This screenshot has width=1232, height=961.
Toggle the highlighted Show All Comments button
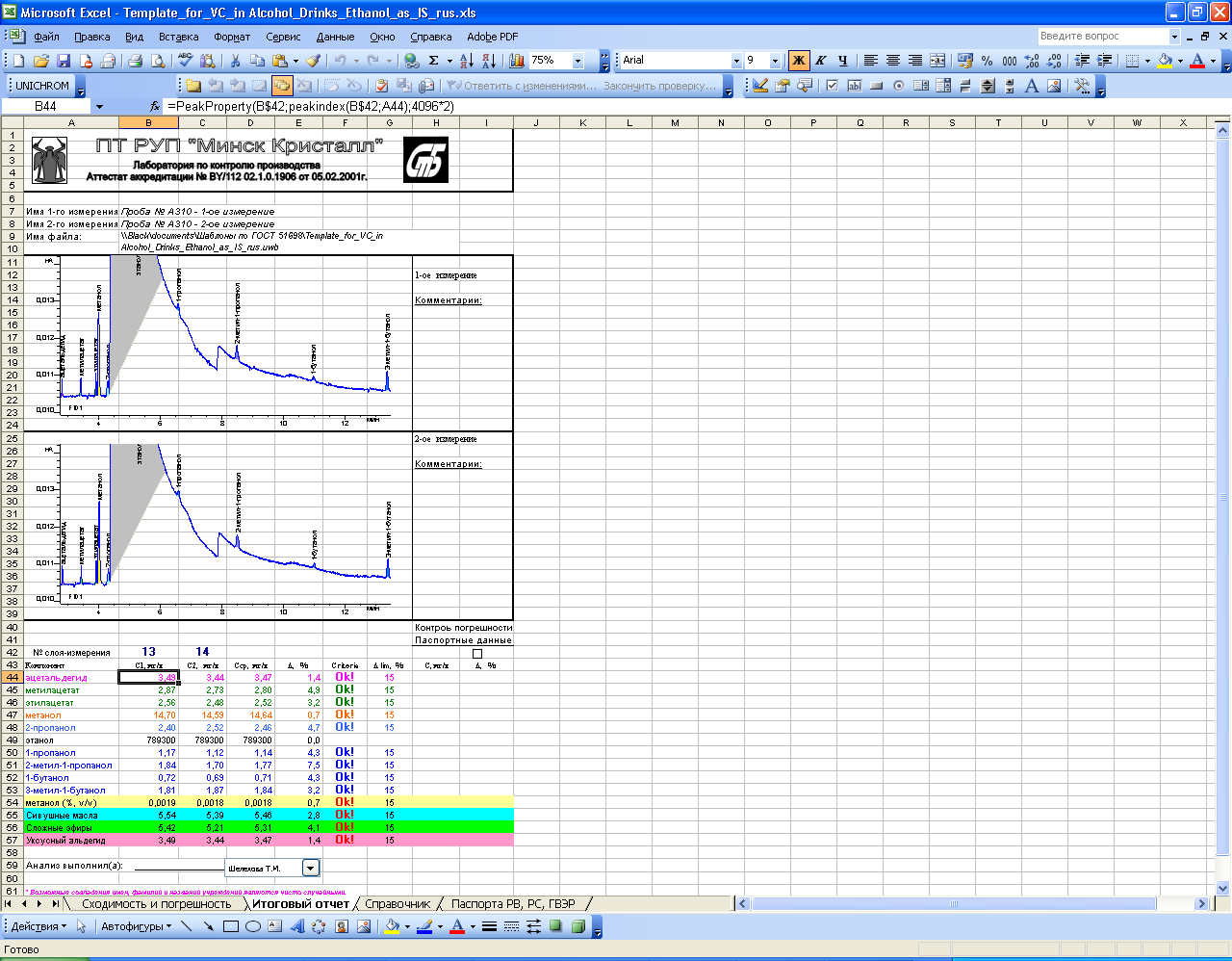281,86
